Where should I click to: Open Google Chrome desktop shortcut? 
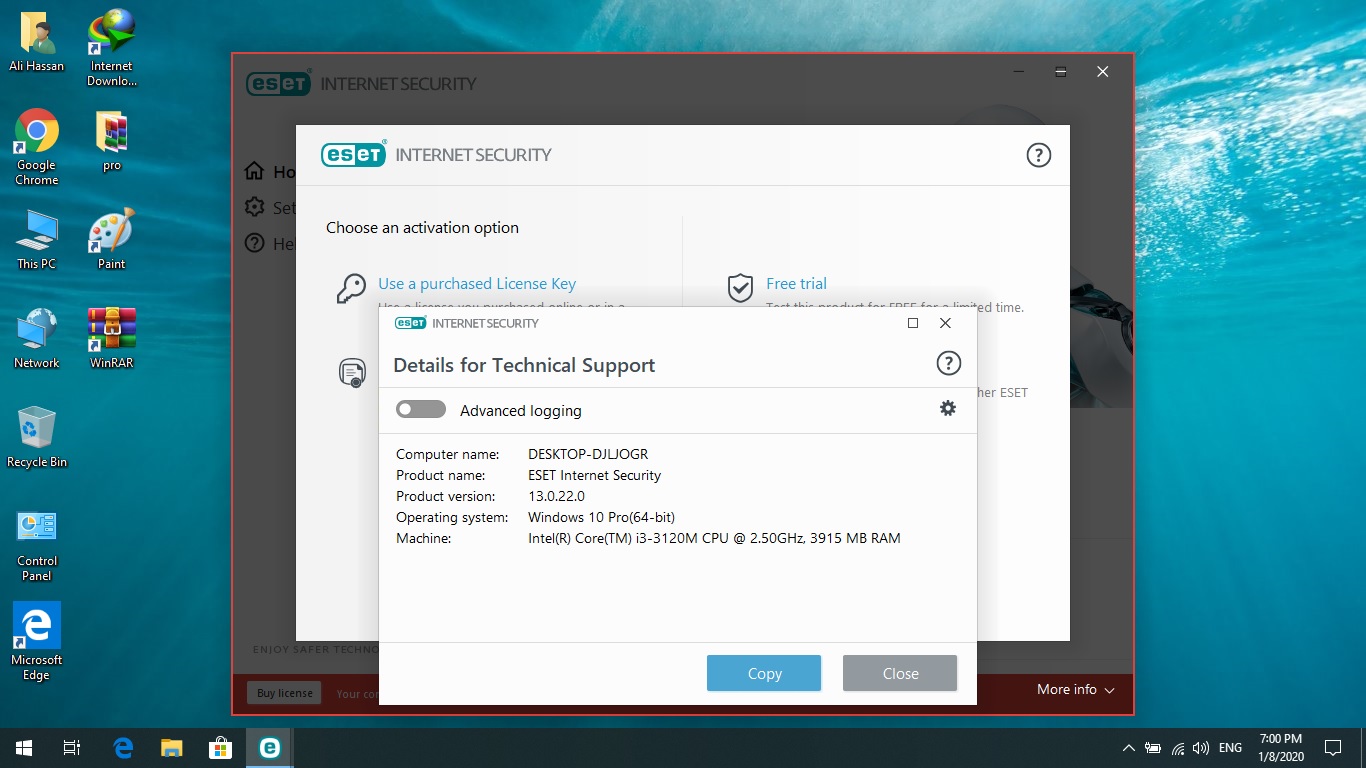pyautogui.click(x=37, y=147)
